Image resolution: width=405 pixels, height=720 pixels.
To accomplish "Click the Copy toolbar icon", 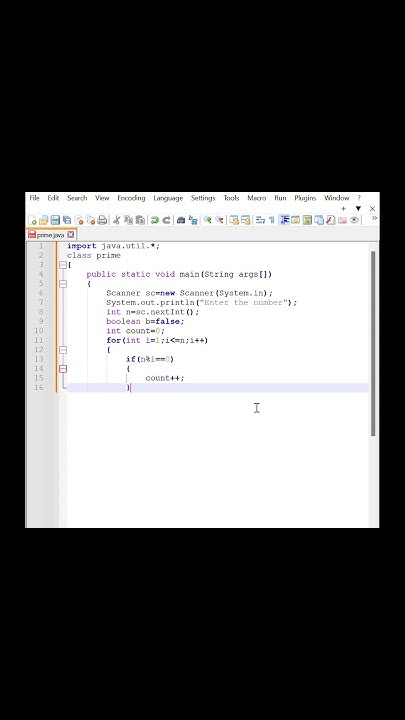I will [x=129, y=220].
